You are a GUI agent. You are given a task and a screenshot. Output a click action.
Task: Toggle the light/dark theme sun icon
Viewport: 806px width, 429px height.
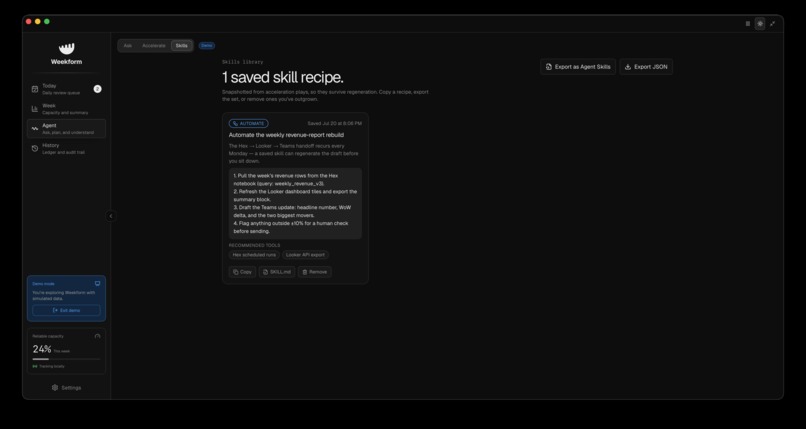pyautogui.click(x=760, y=24)
